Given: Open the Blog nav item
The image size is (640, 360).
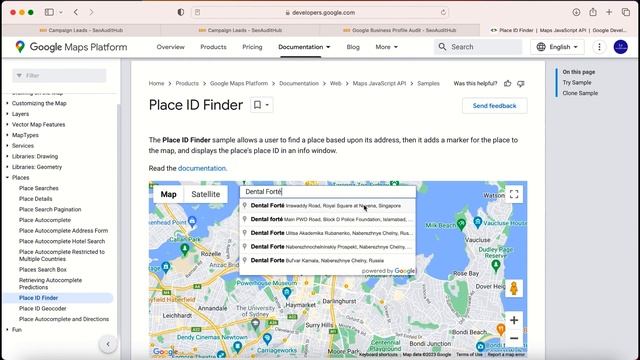Looking at the screenshot, I should pos(353,47).
